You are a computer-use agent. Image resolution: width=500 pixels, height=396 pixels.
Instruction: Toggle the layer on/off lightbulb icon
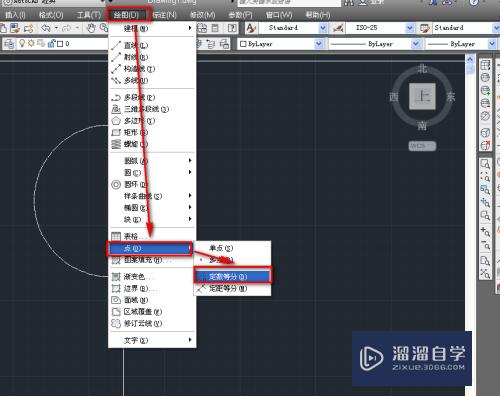point(22,43)
